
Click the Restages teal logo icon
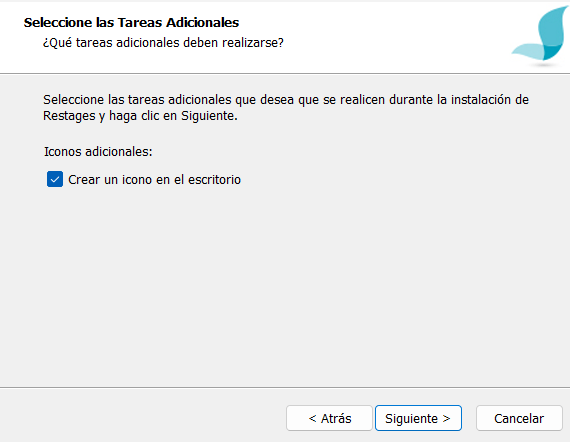click(x=540, y=35)
